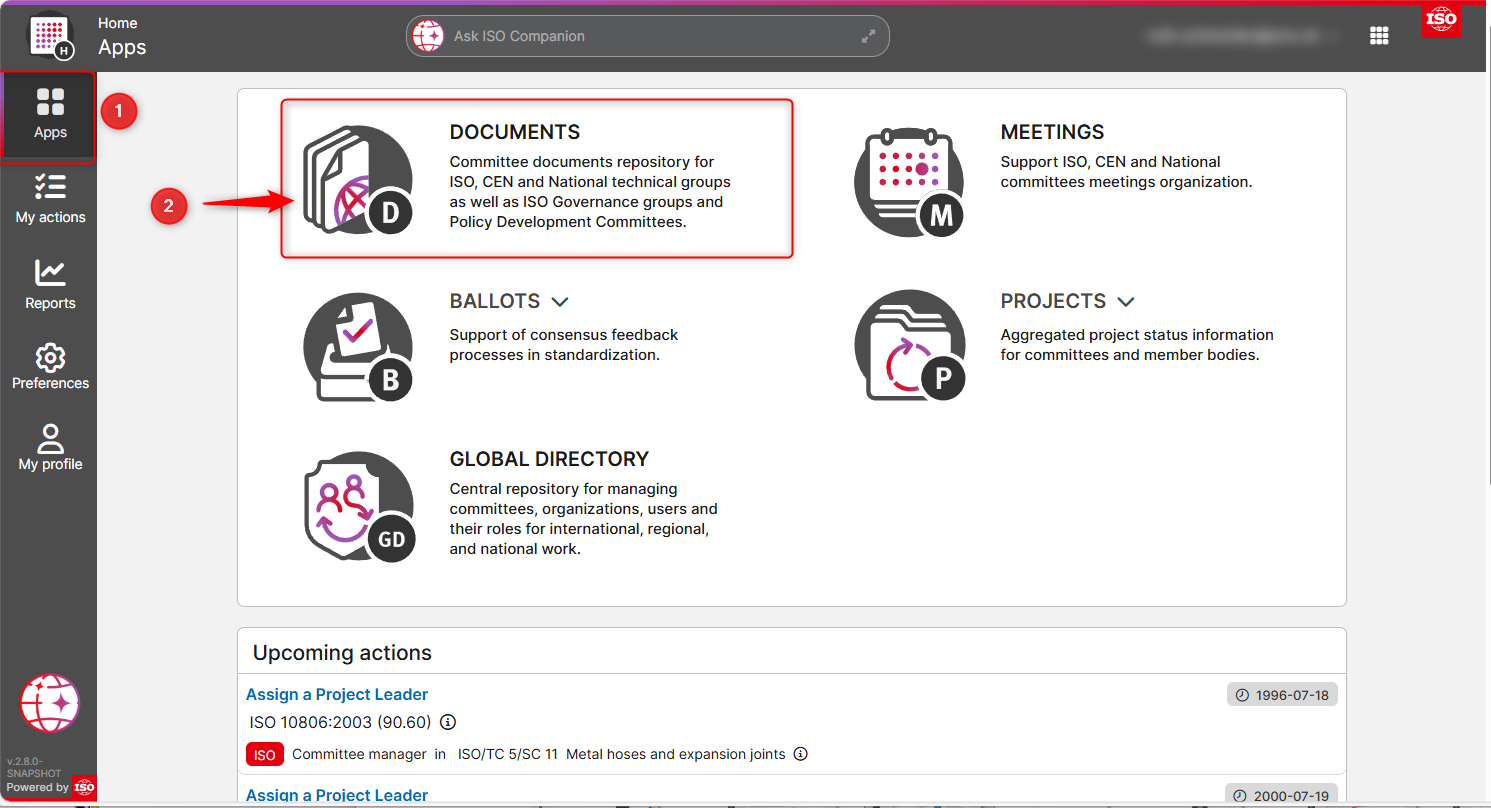Open the Apps section in the sidebar

point(50,115)
